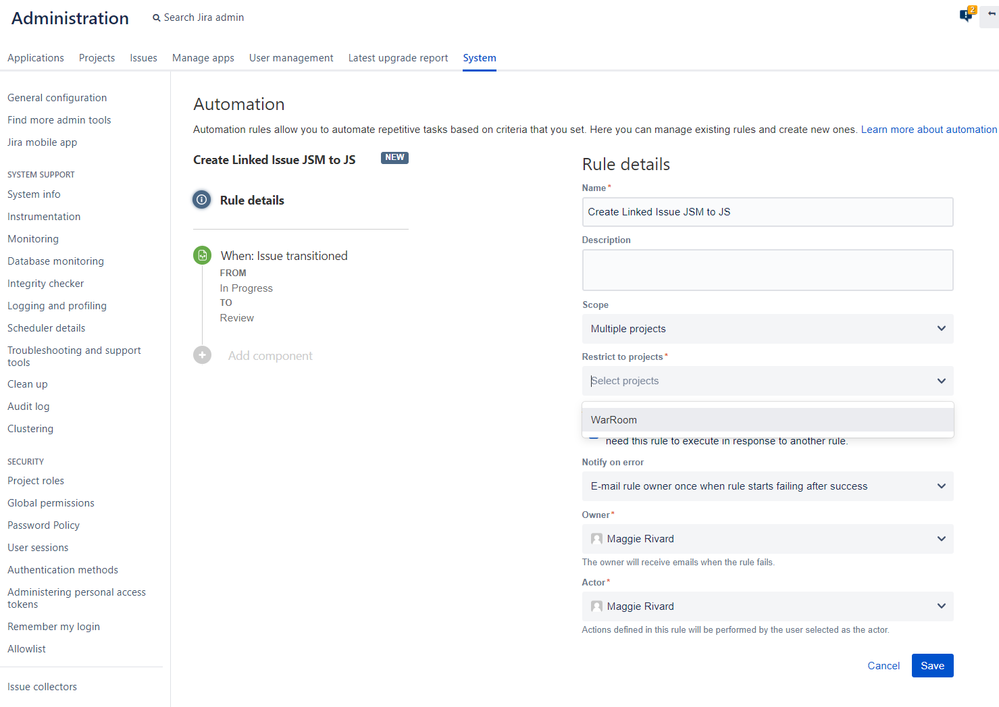View User sessions

click(x=38, y=548)
